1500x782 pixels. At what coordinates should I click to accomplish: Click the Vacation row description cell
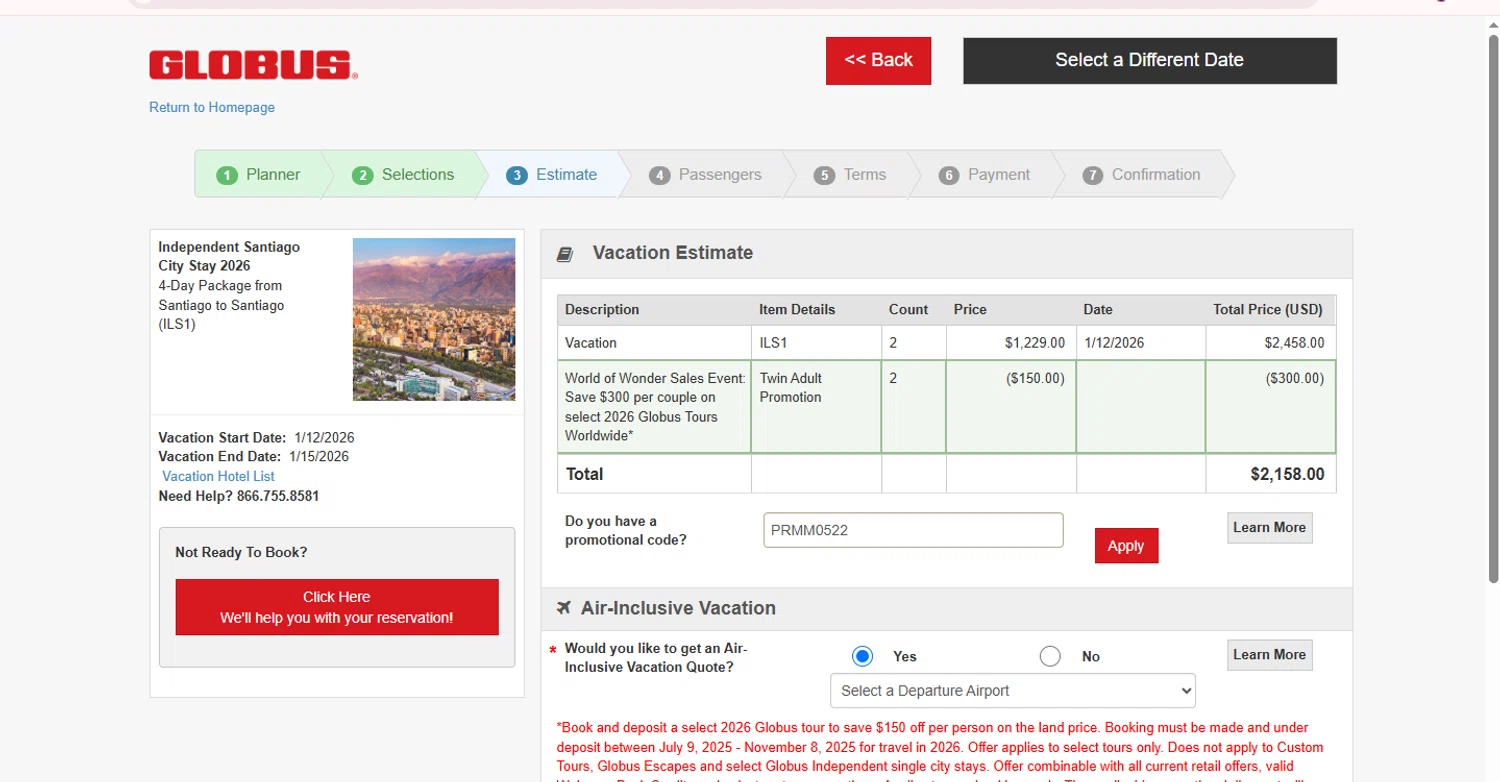654,342
